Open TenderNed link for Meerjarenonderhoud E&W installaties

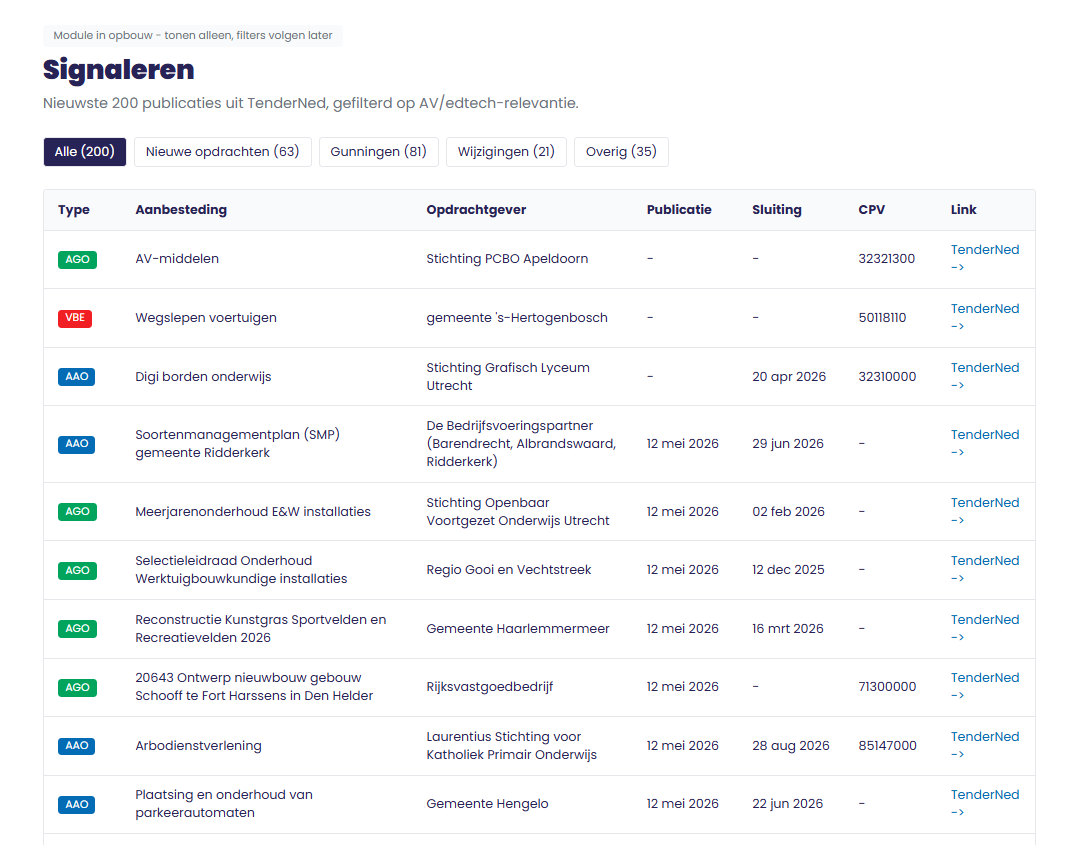click(x=985, y=511)
